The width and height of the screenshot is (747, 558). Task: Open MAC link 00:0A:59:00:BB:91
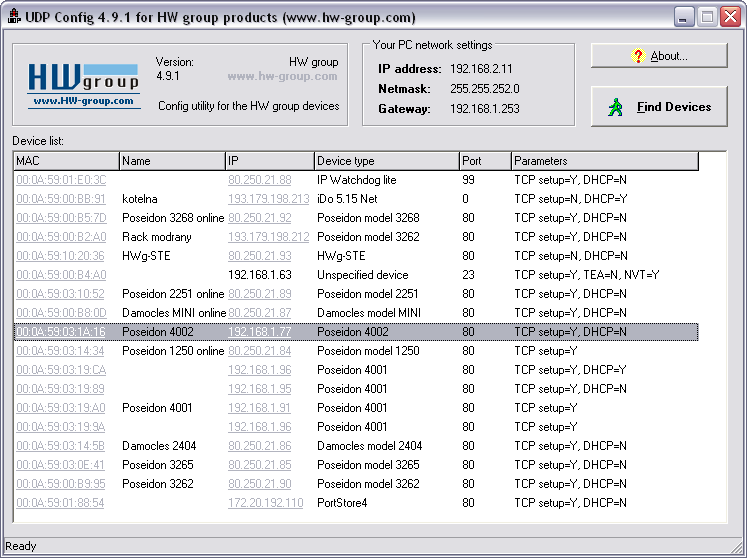(x=61, y=199)
